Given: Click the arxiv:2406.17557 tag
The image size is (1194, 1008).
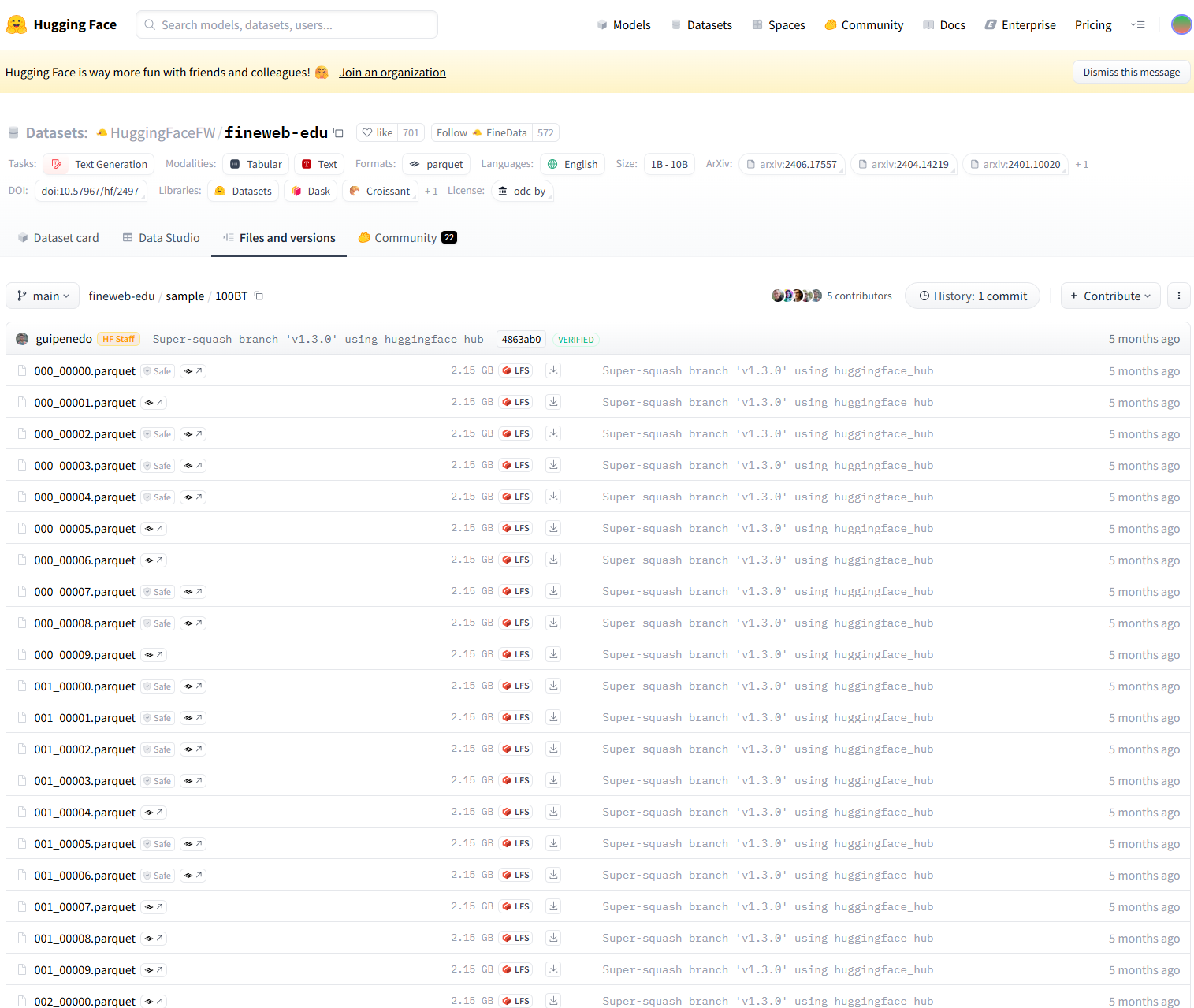Looking at the screenshot, I should pyautogui.click(x=792, y=164).
